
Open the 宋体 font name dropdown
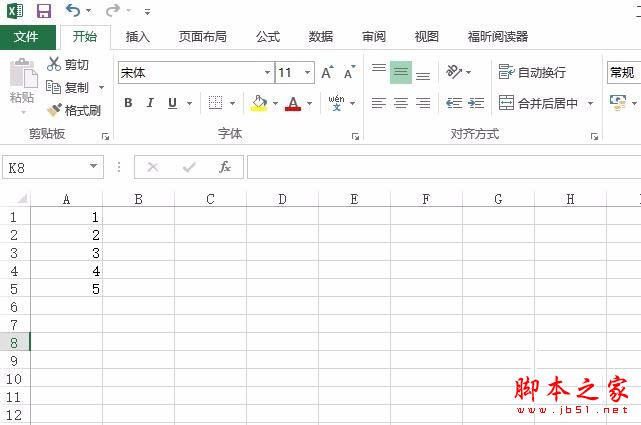267,73
